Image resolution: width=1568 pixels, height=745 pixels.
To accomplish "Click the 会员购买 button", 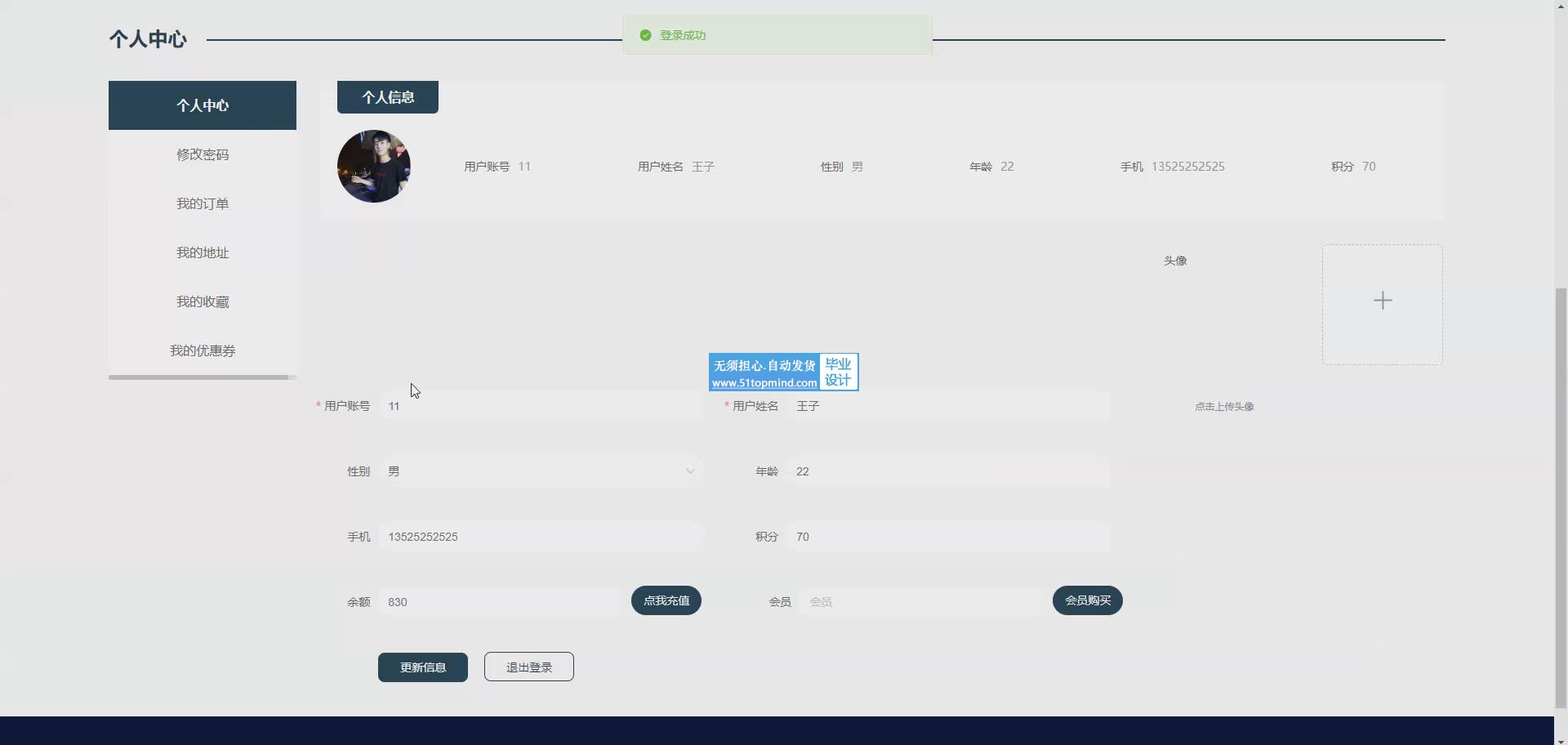I will [x=1088, y=600].
